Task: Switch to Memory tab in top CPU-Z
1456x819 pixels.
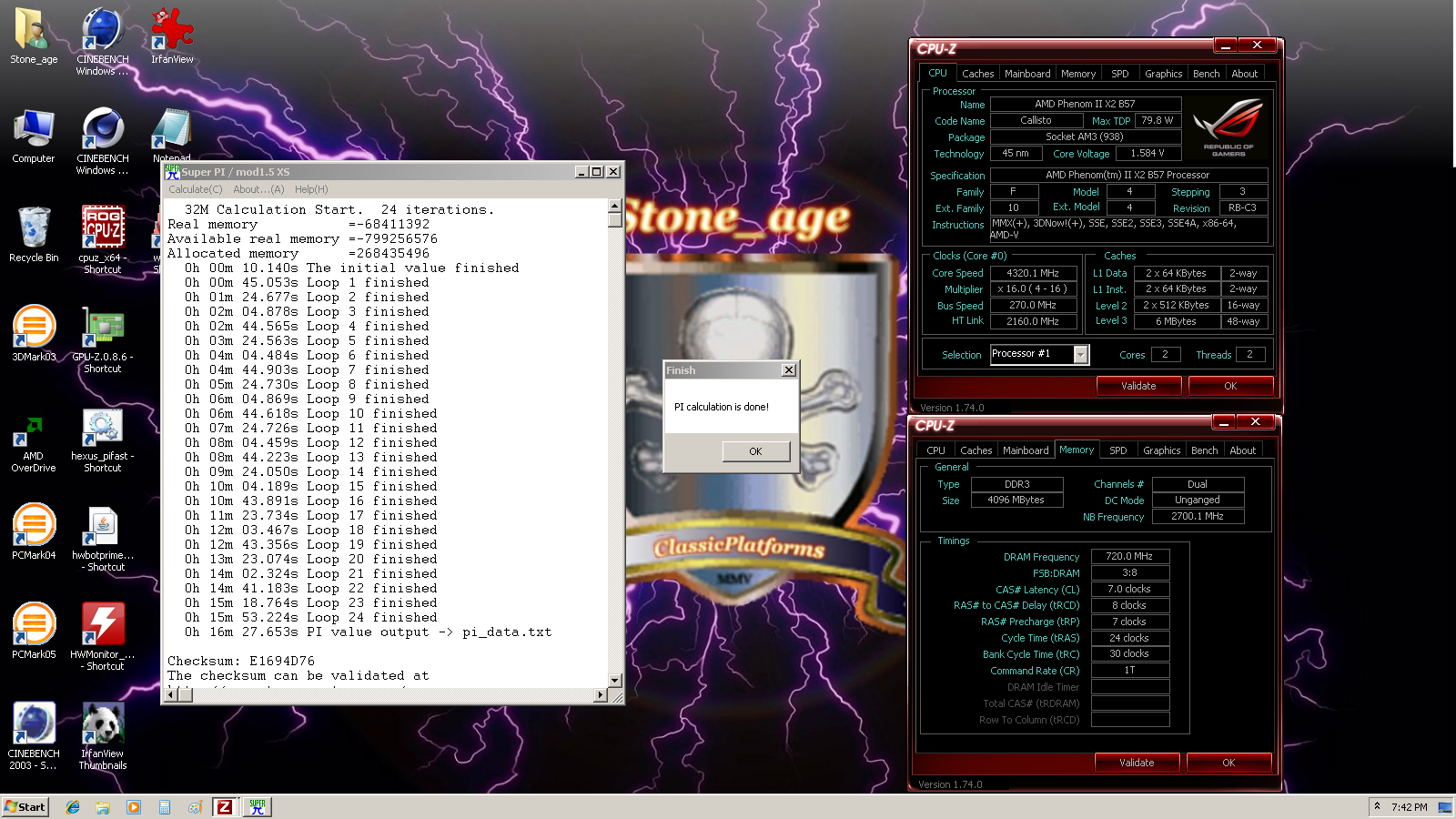Action: point(1078,74)
